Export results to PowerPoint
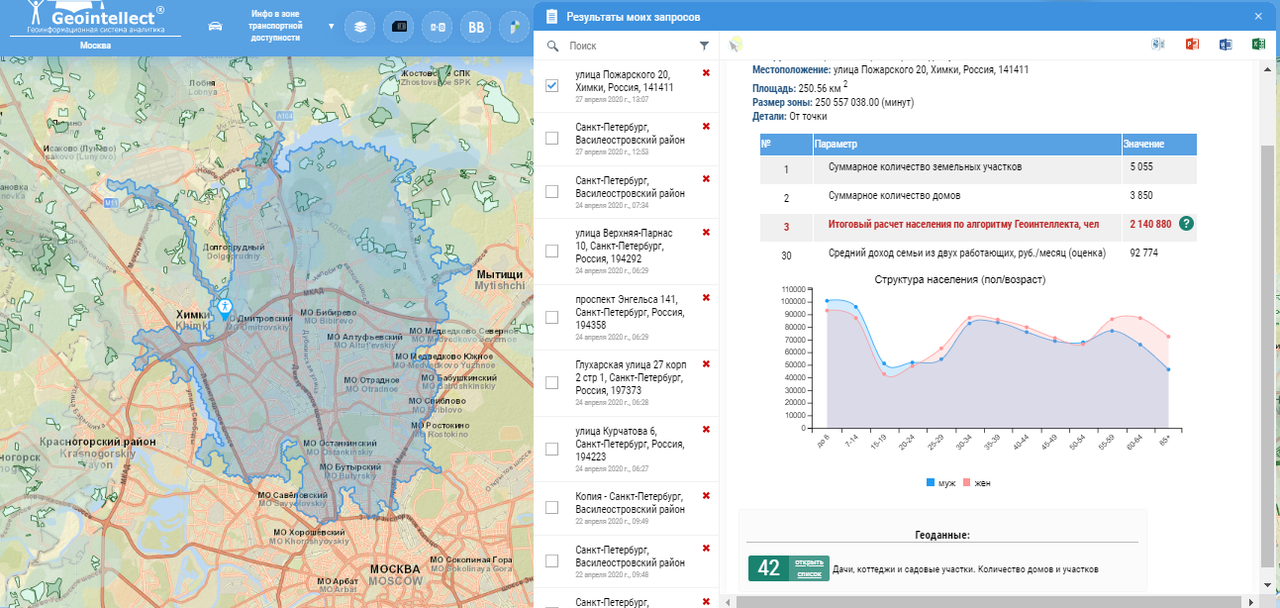The height and width of the screenshot is (608, 1280). pyautogui.click(x=1192, y=45)
